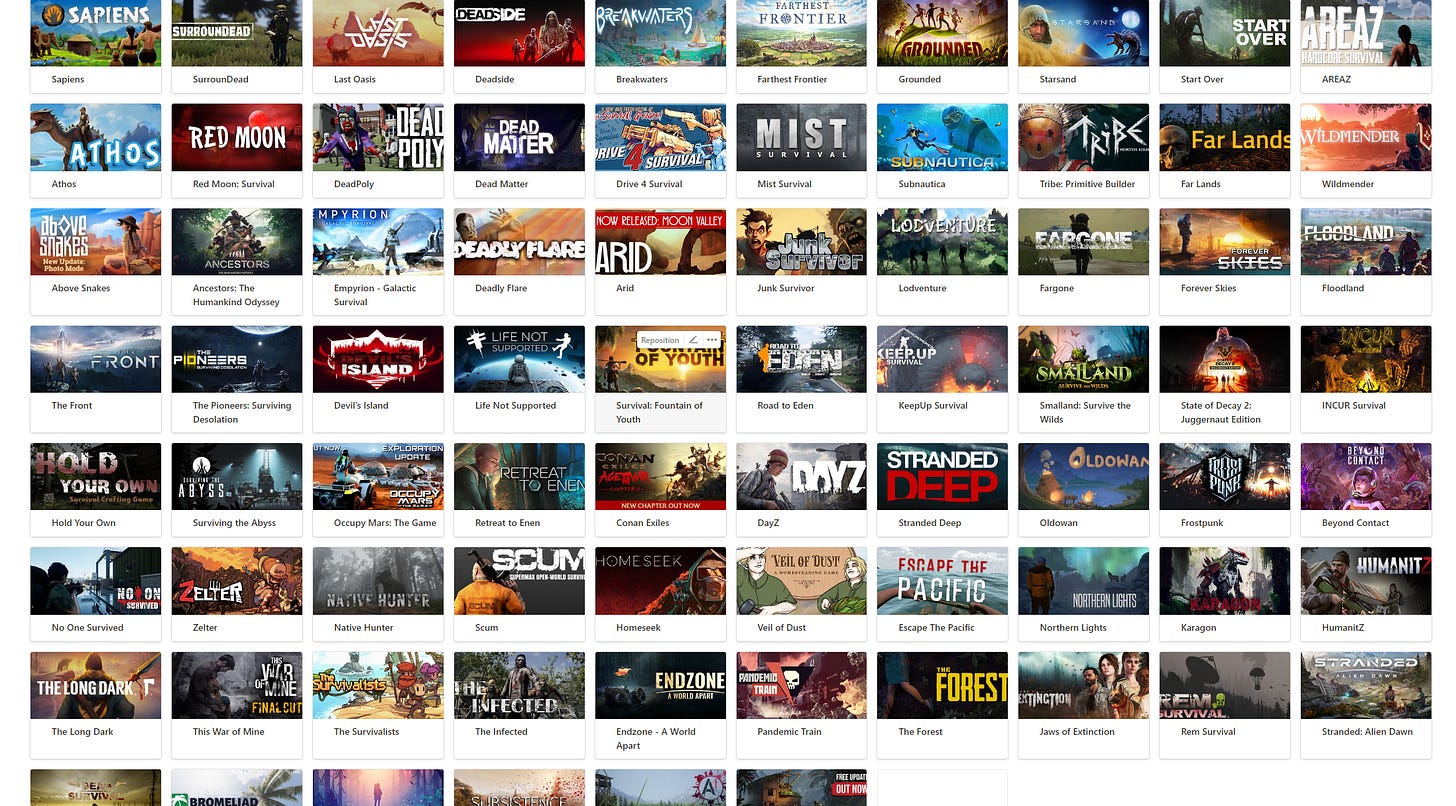
Task: Select the Beyond Contact thumbnail
Action: click(x=1366, y=476)
